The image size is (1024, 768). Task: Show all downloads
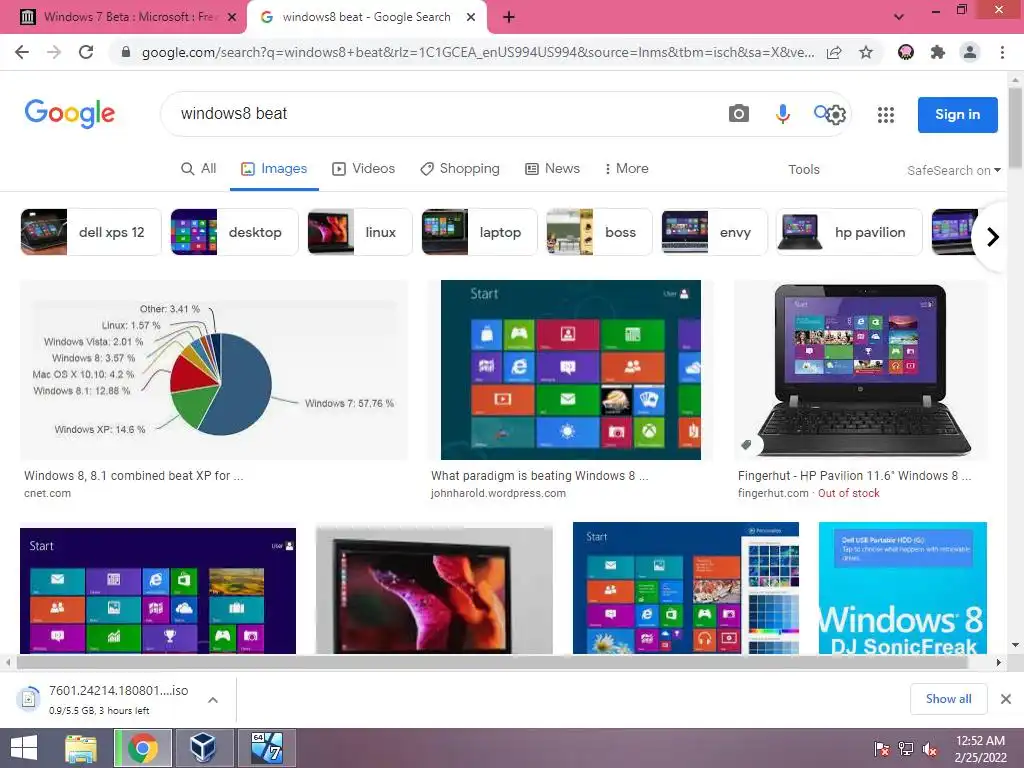(948, 699)
